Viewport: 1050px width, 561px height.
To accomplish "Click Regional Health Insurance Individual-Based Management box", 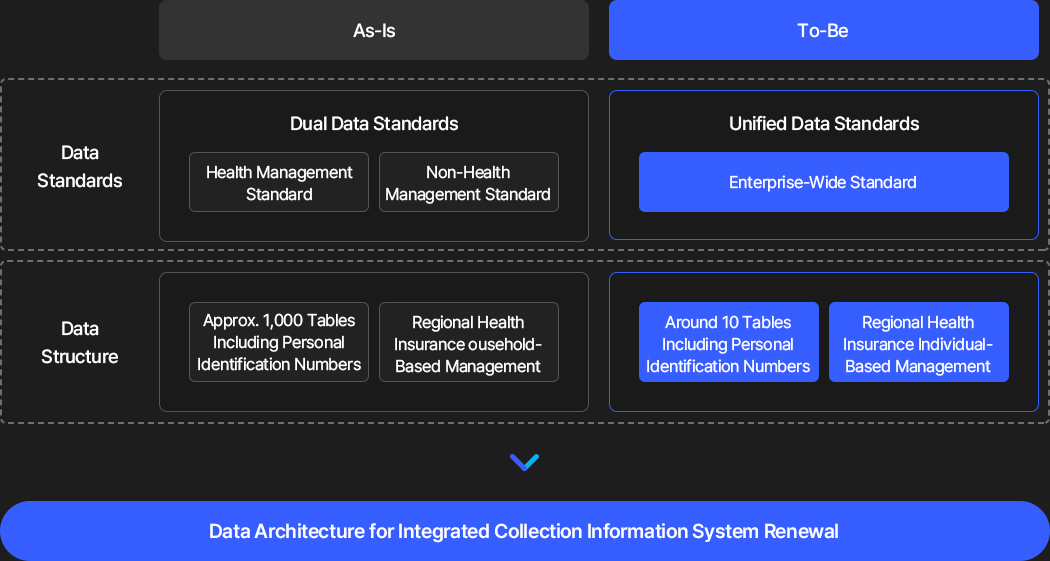I will [919, 342].
